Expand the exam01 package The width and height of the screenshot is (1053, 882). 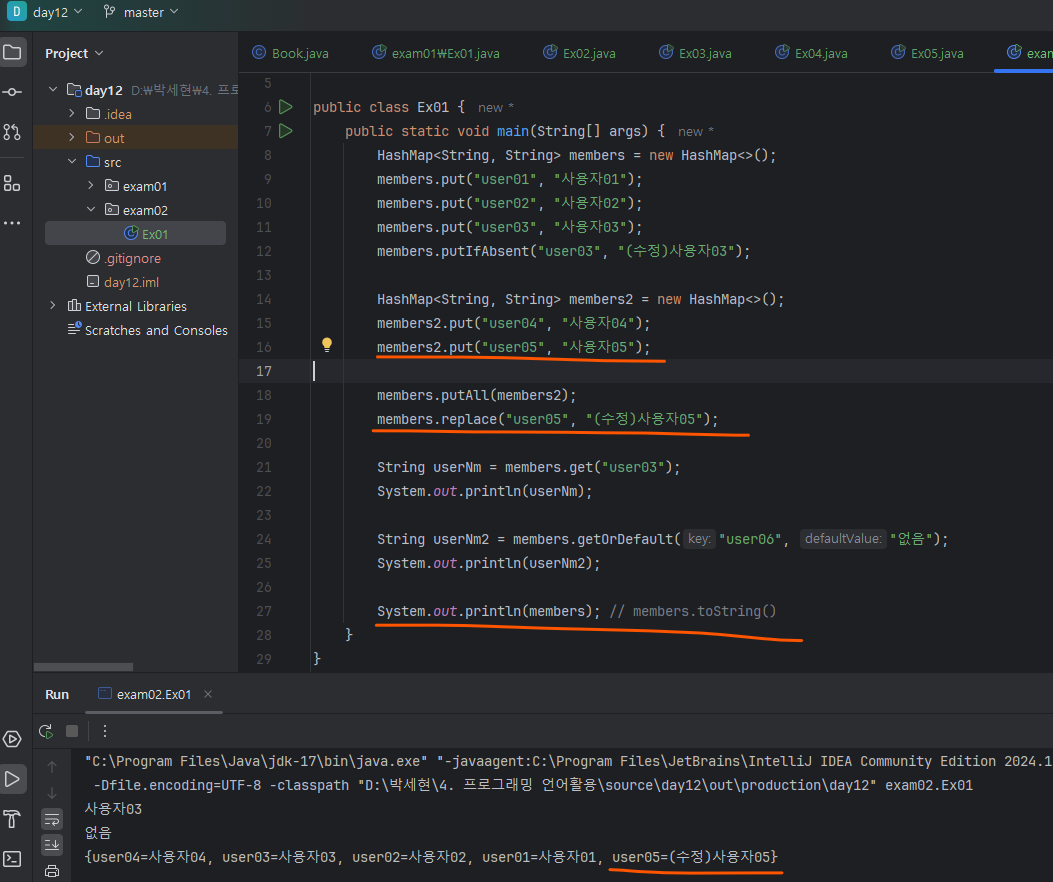[91, 185]
